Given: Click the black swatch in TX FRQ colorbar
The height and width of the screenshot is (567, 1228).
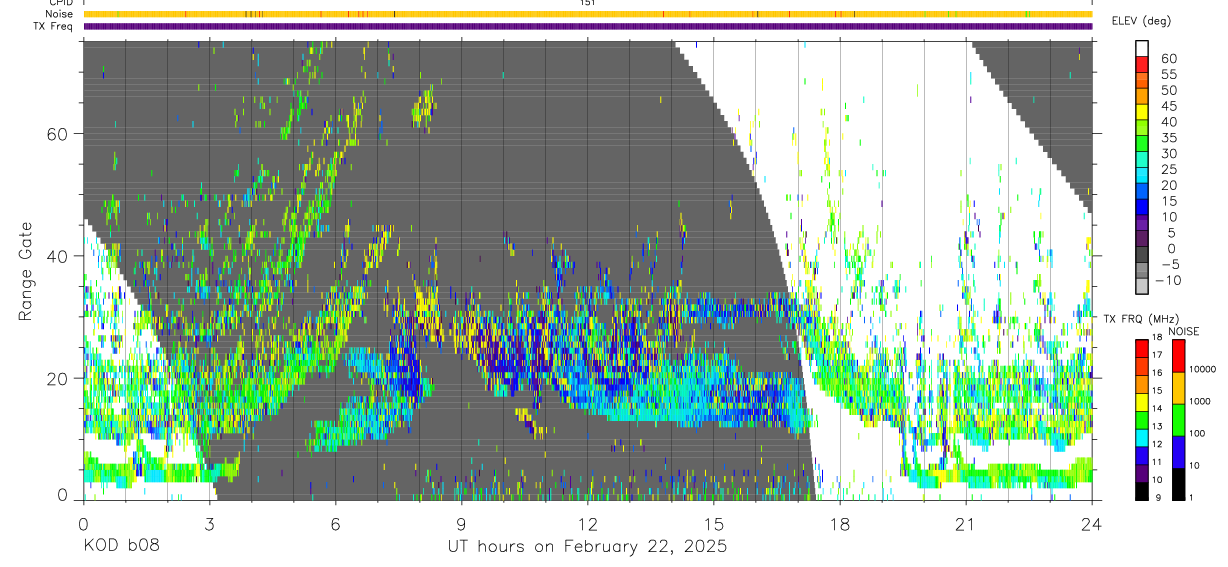Looking at the screenshot, I should point(1142,491).
